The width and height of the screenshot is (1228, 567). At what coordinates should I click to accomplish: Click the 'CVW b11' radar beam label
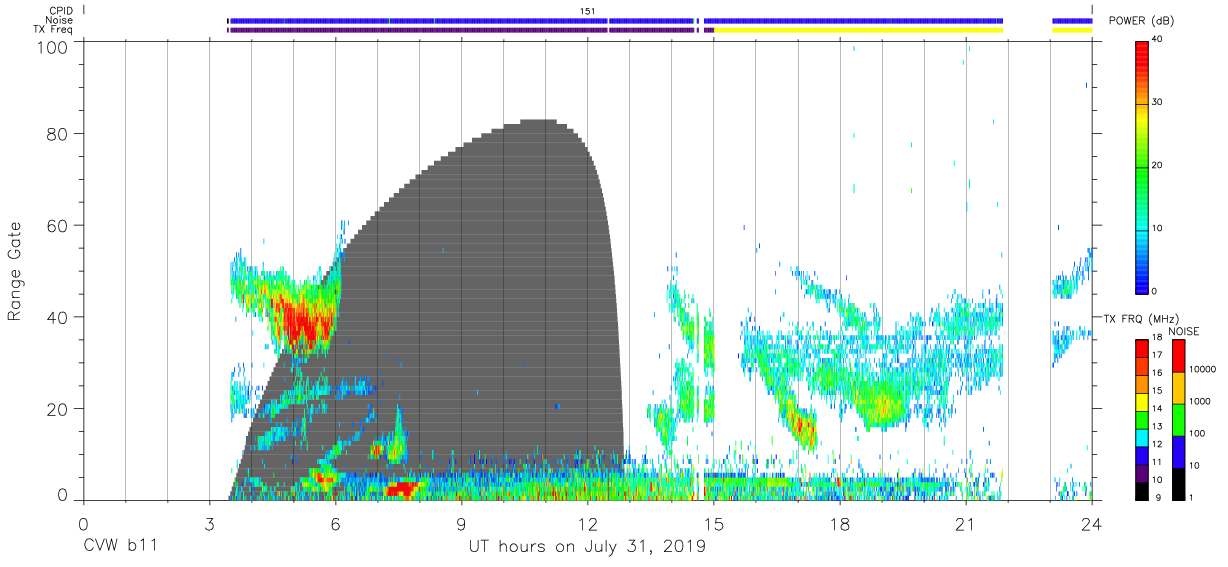click(120, 546)
